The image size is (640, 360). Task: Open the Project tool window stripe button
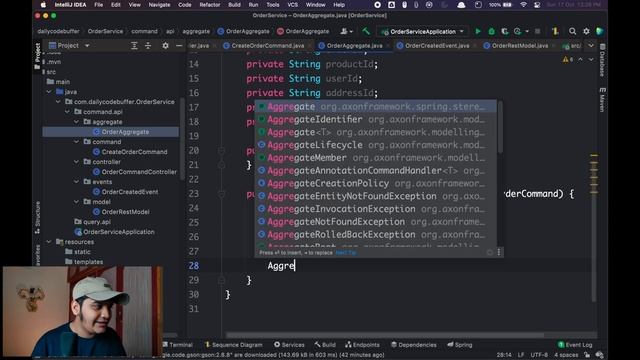38,56
